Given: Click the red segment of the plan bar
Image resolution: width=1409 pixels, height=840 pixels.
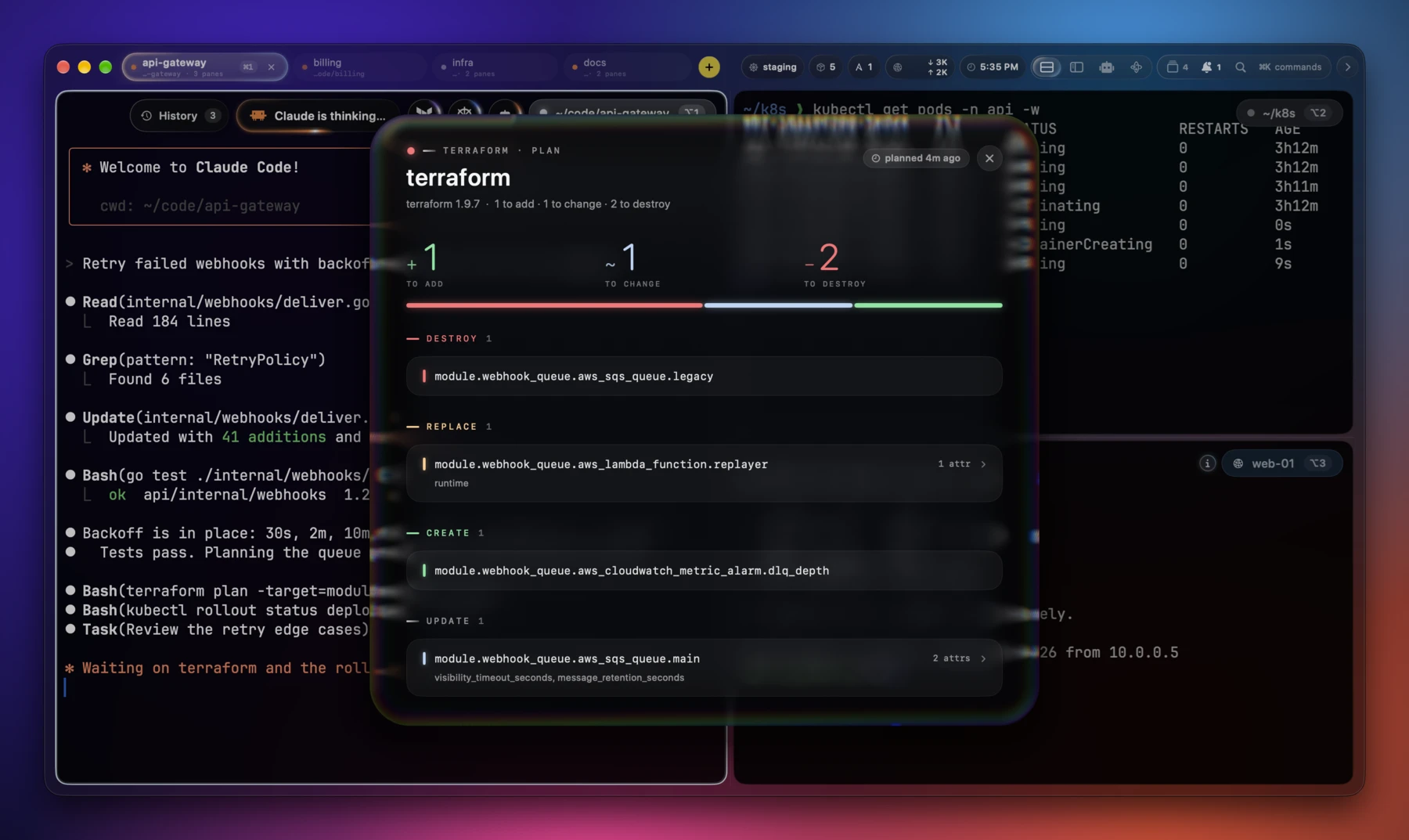Looking at the screenshot, I should [554, 305].
